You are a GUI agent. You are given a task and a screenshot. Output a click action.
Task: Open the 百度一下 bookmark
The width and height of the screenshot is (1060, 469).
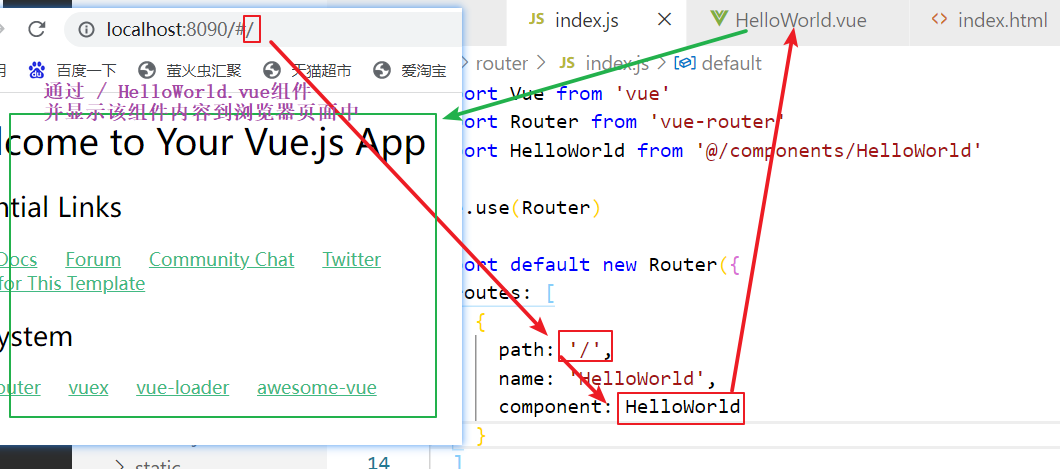pos(73,70)
